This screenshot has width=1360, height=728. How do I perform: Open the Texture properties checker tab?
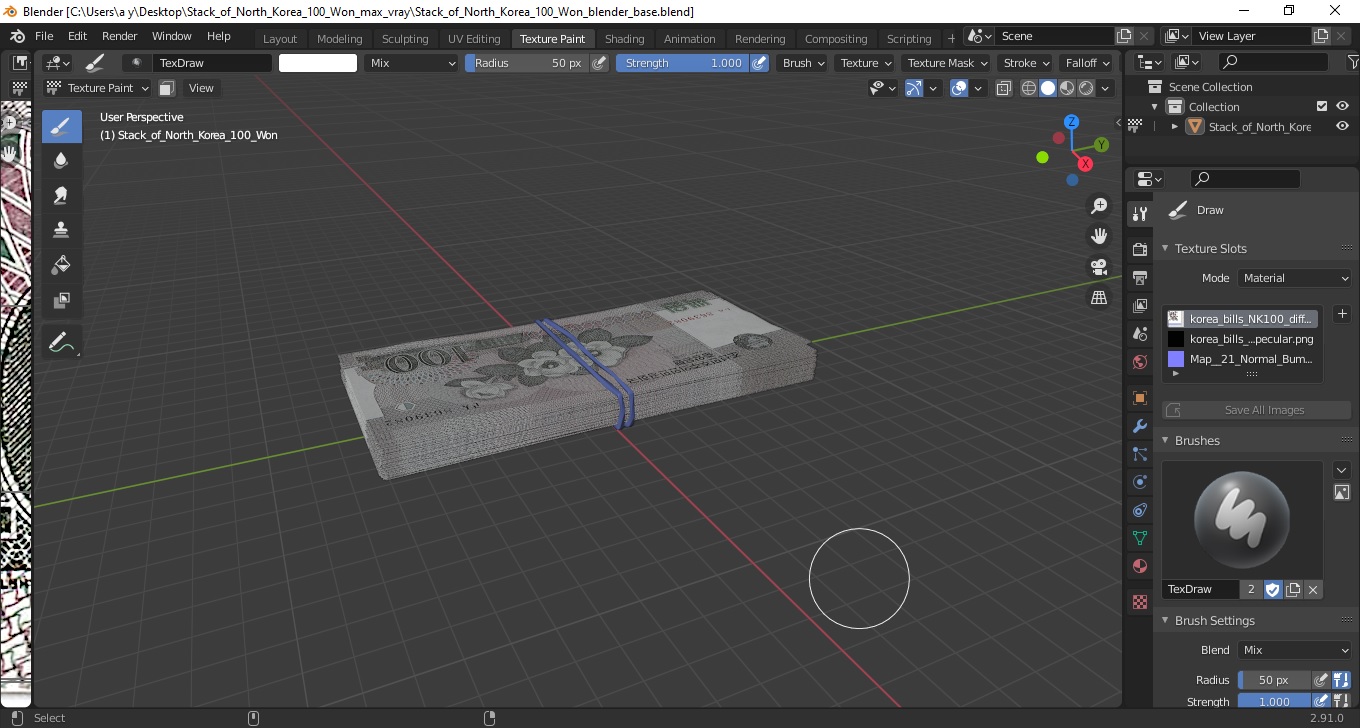[1139, 602]
